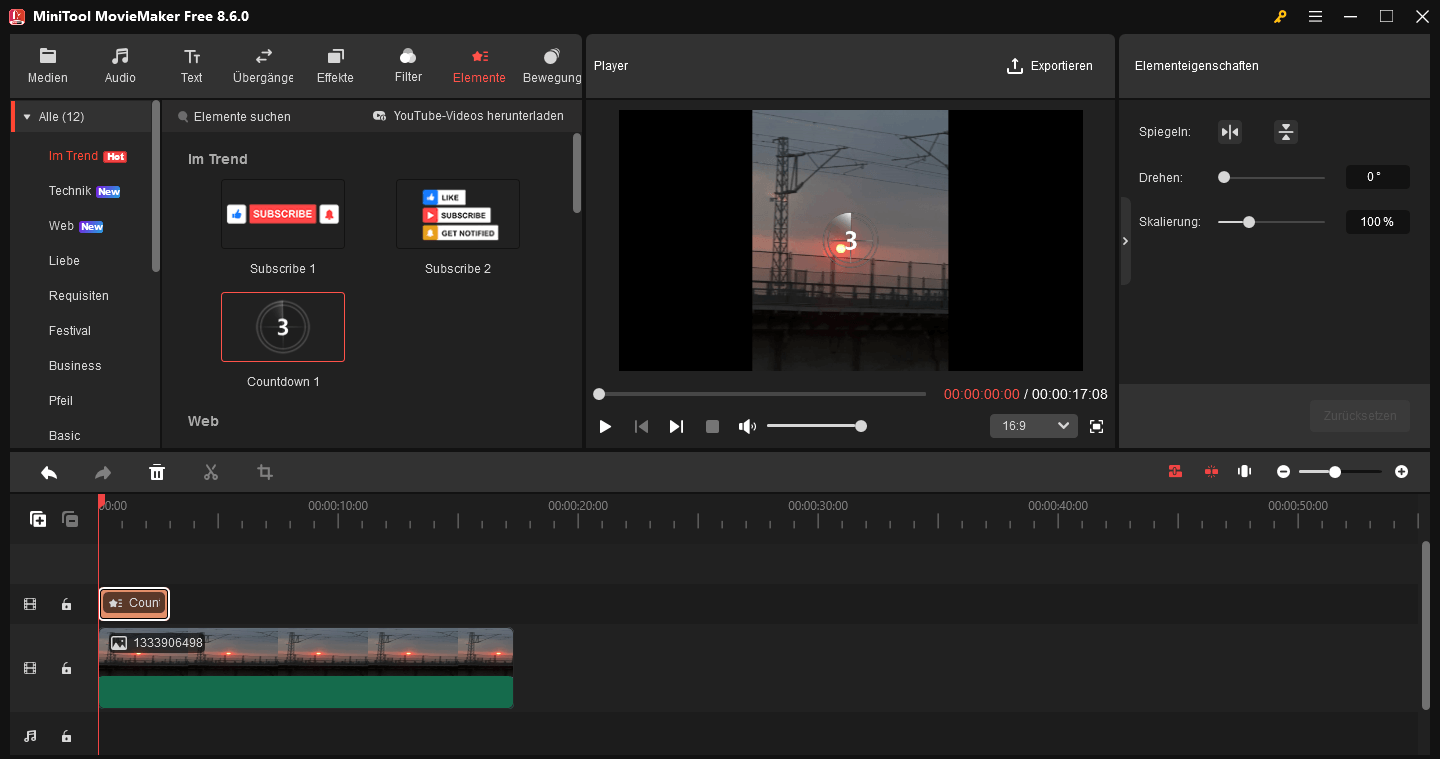The image size is (1440, 759).
Task: Undo the last action
Action: point(49,471)
